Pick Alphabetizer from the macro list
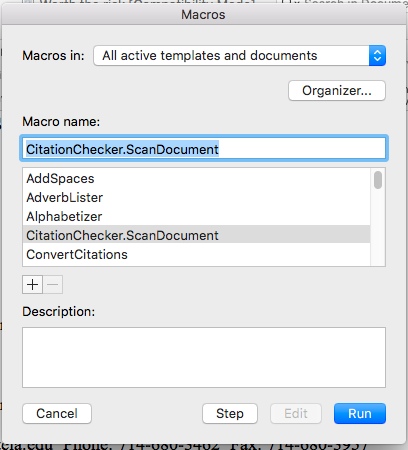The image size is (408, 450). tap(196, 217)
